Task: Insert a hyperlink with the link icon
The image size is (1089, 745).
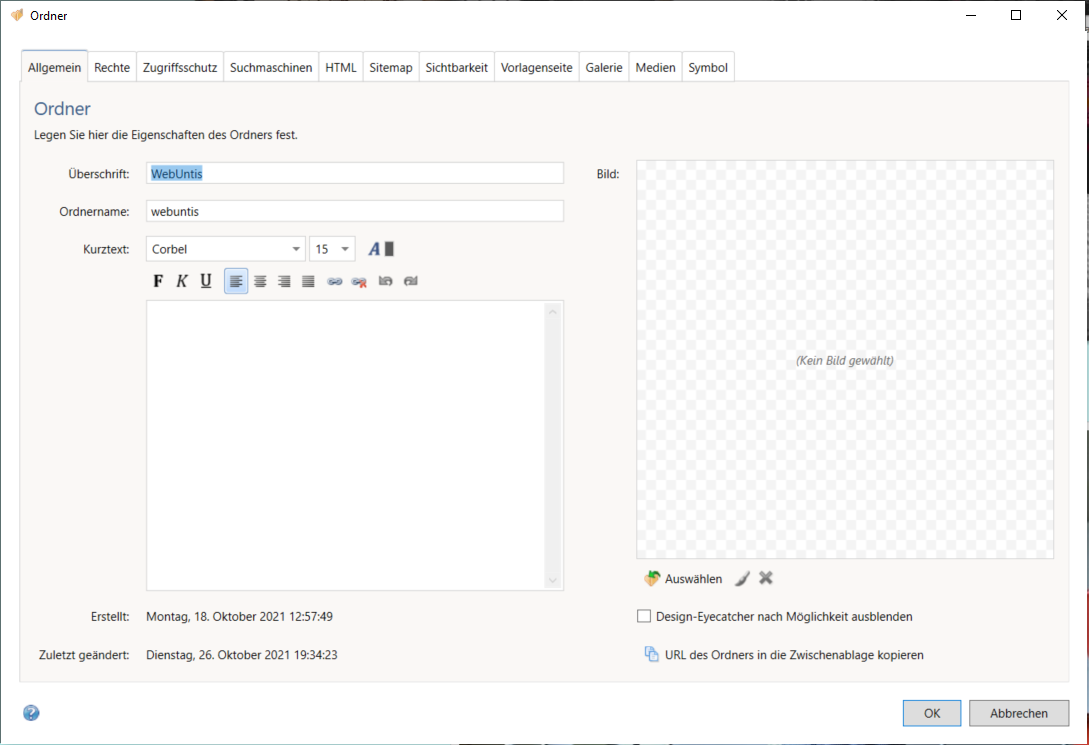Action: click(x=335, y=281)
